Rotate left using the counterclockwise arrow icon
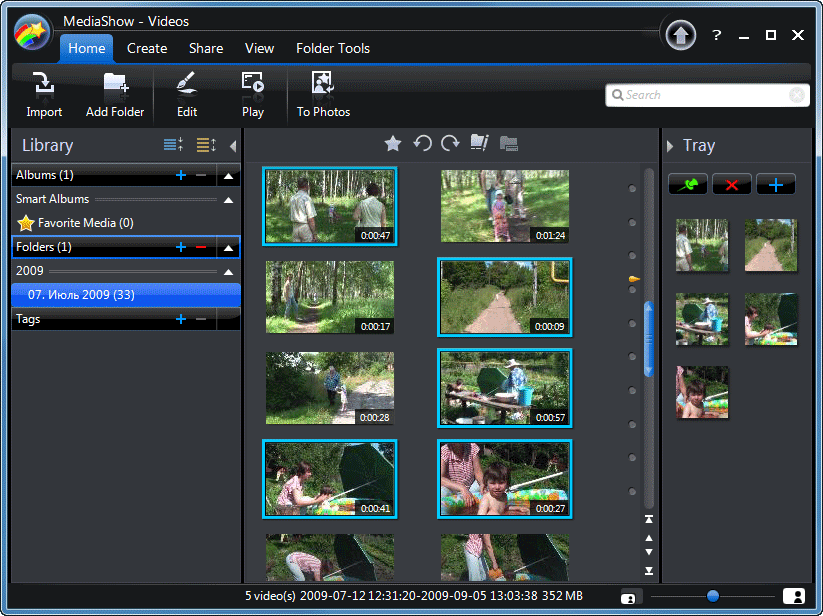 tap(422, 144)
